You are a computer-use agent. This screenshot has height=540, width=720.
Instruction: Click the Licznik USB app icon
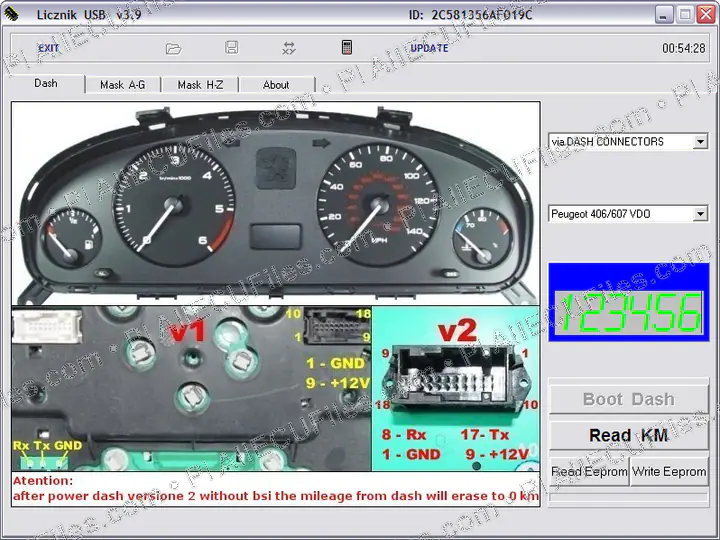[11, 14]
